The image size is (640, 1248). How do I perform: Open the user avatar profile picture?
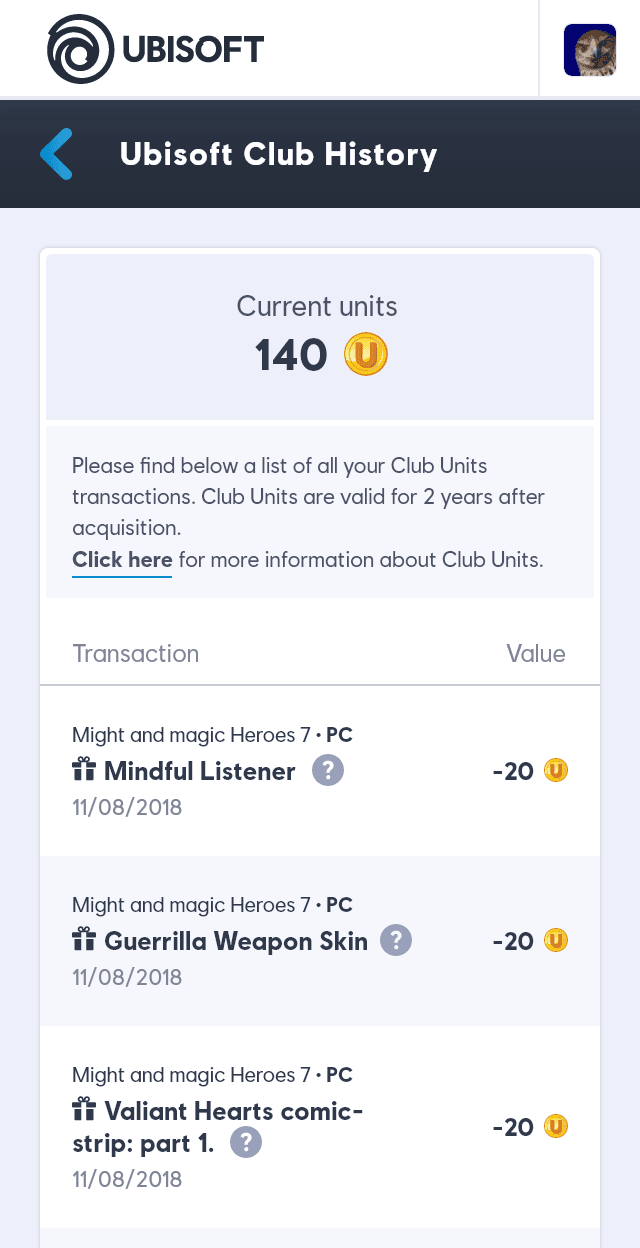pyautogui.click(x=590, y=50)
